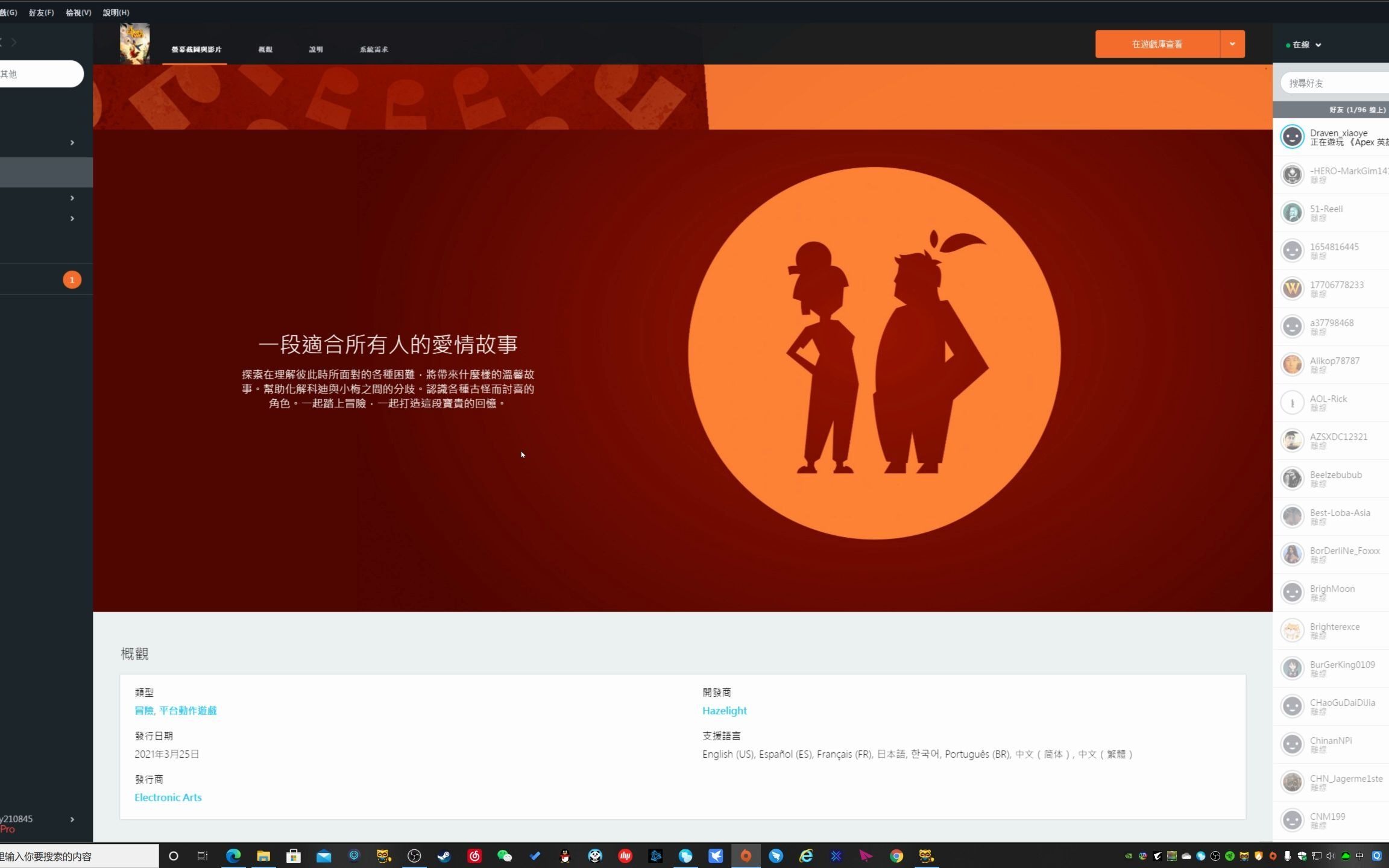Focus the sidebar search box with 其他

tap(41, 74)
